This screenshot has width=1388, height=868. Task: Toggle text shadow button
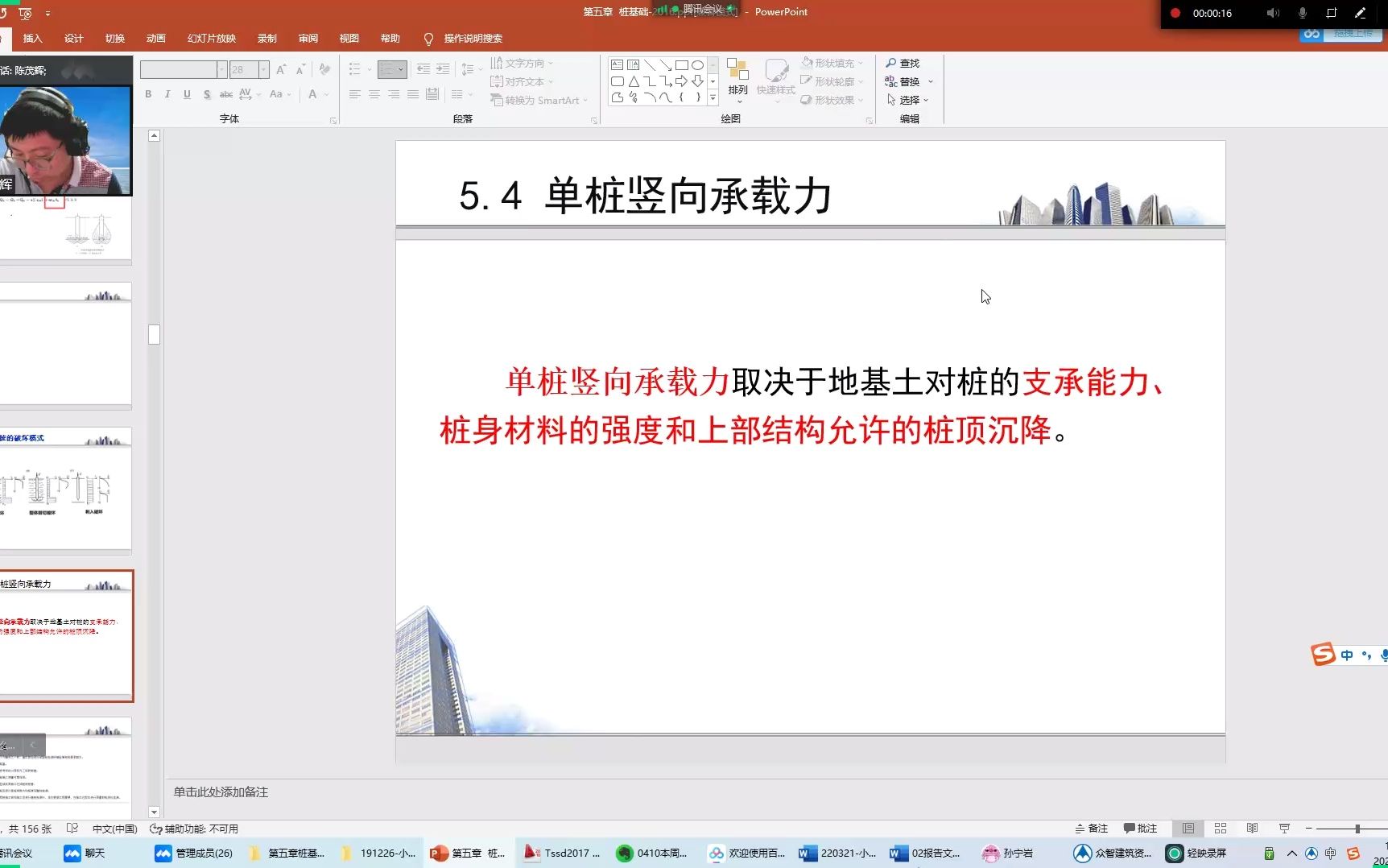[x=207, y=94]
